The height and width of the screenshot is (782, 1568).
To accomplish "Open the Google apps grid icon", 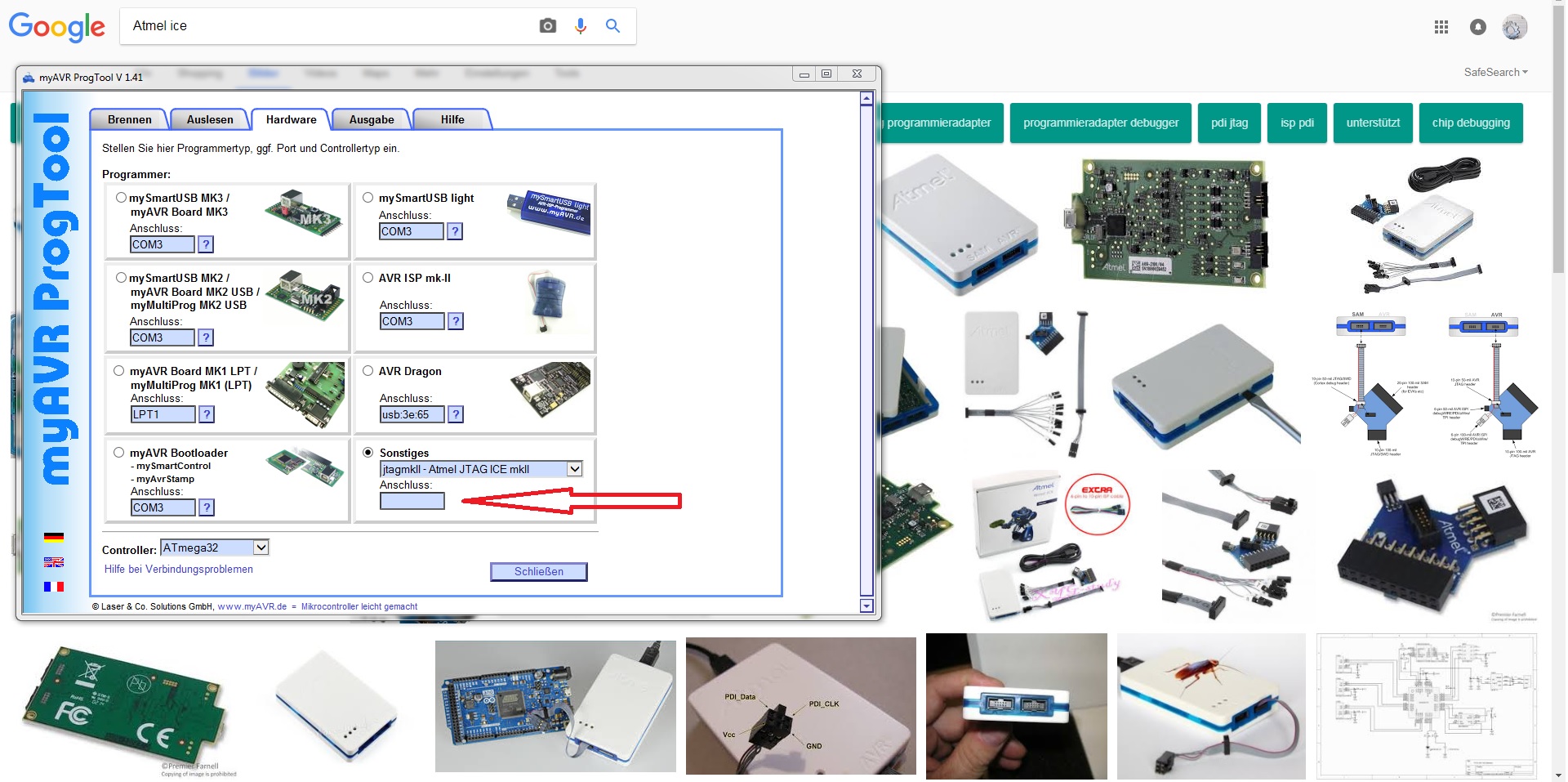I will [1441, 27].
